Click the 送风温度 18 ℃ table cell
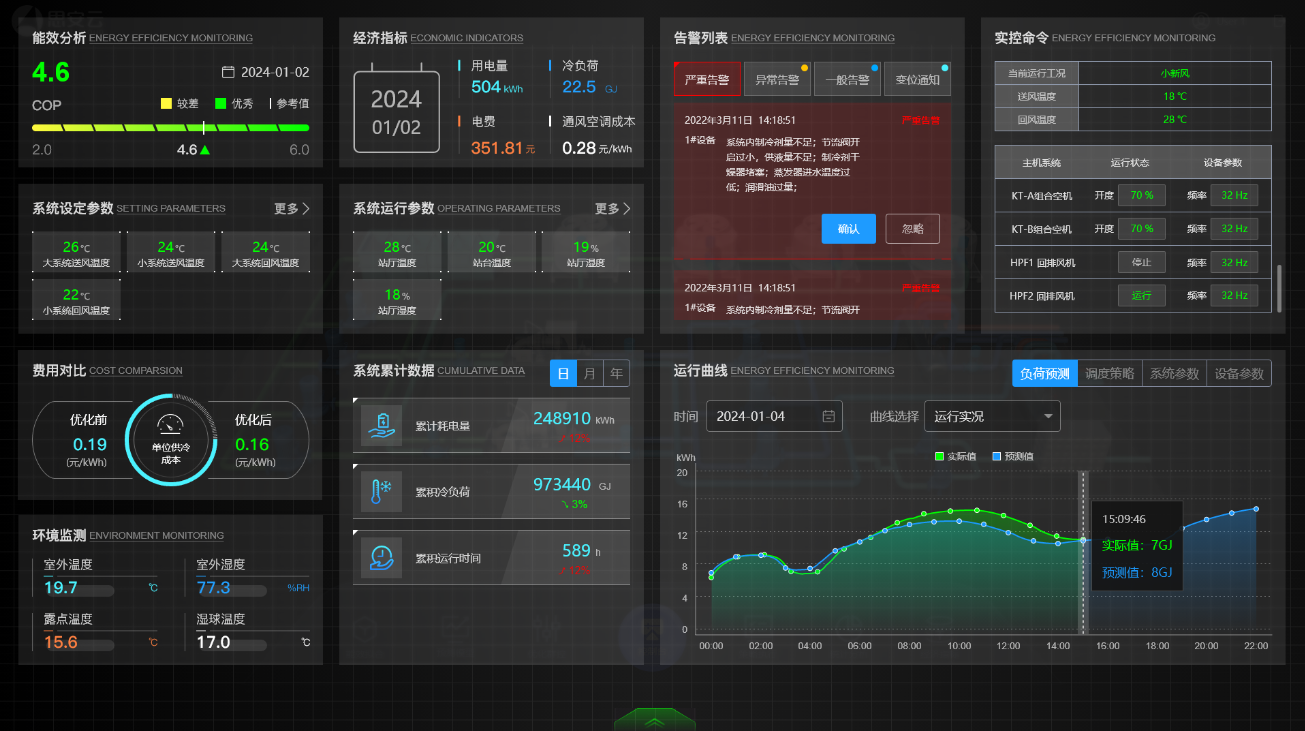Image resolution: width=1305 pixels, height=731 pixels. (1175, 96)
